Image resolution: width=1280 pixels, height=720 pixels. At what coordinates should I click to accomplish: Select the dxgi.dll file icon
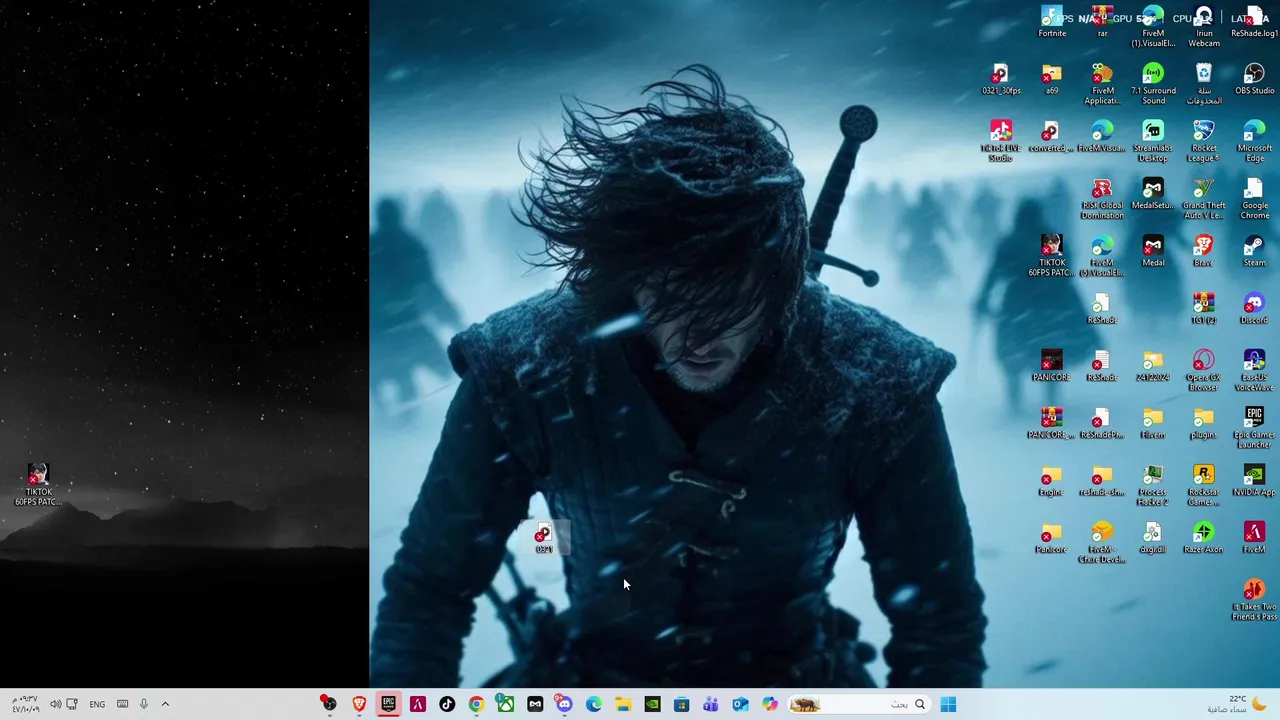point(1153,538)
